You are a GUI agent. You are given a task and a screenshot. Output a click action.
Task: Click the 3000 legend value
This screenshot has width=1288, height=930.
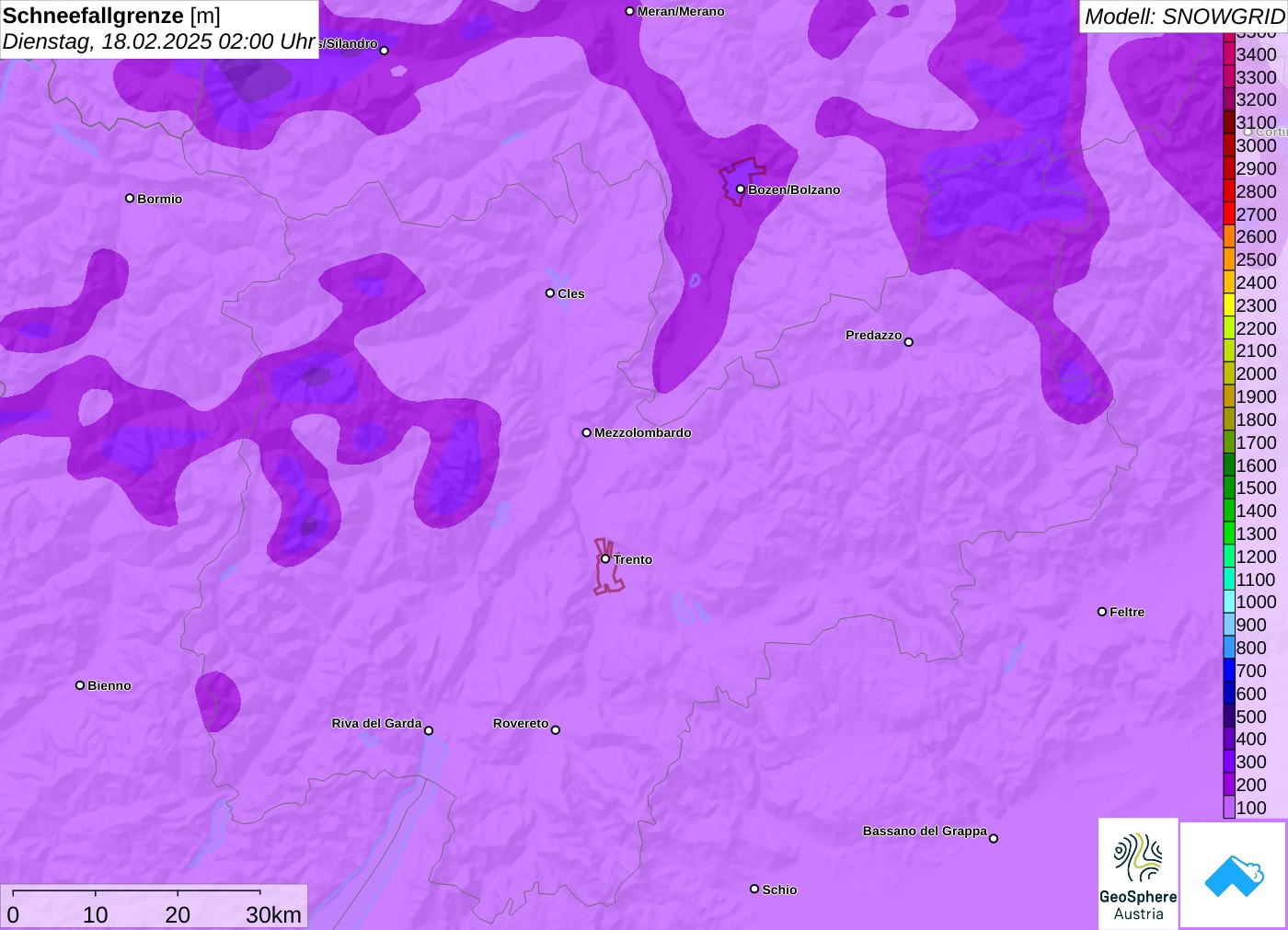[1256, 145]
